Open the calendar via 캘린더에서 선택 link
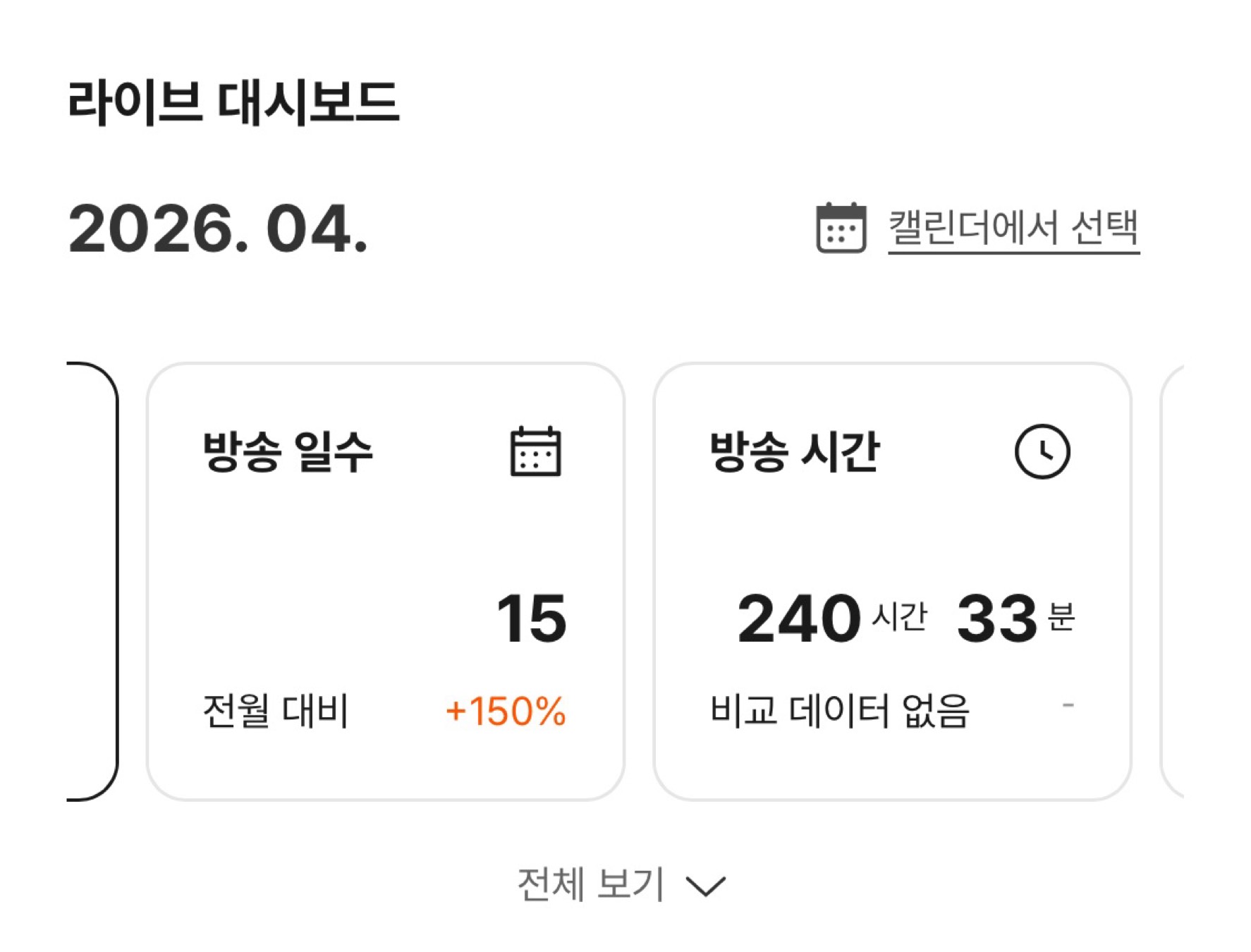This screenshot has width=1251, height=952. [x=1015, y=227]
